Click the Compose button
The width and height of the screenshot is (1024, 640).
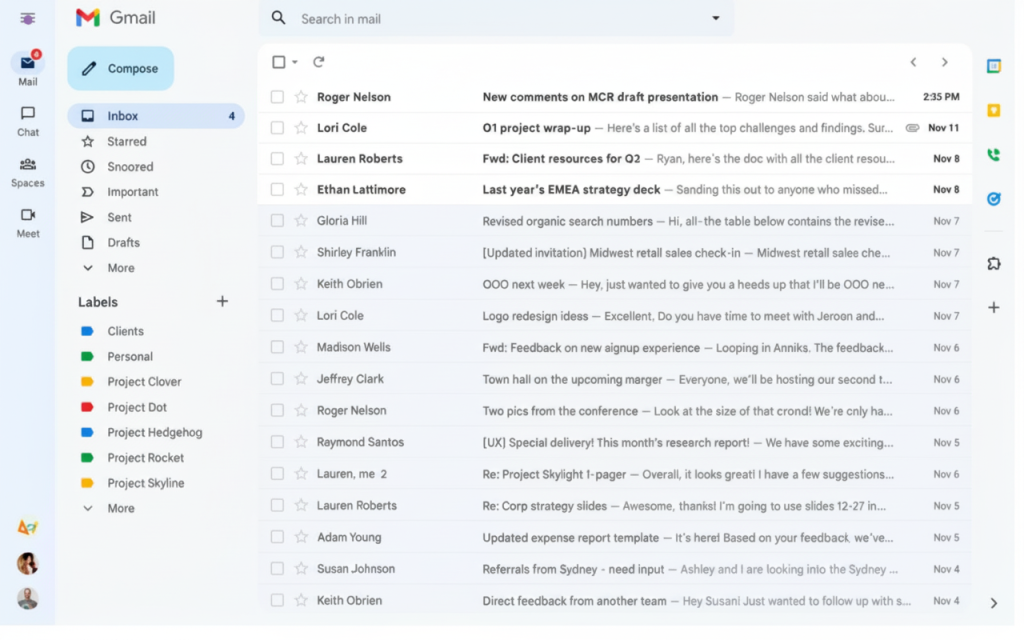coord(120,68)
